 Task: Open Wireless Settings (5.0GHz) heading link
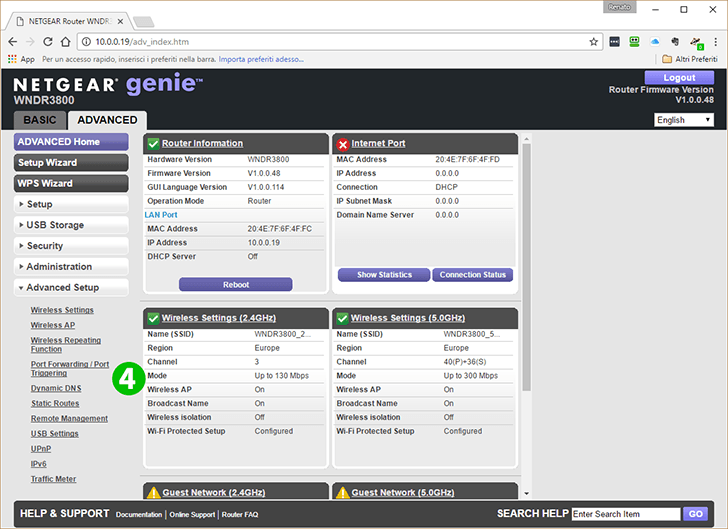pyautogui.click(x=408, y=318)
